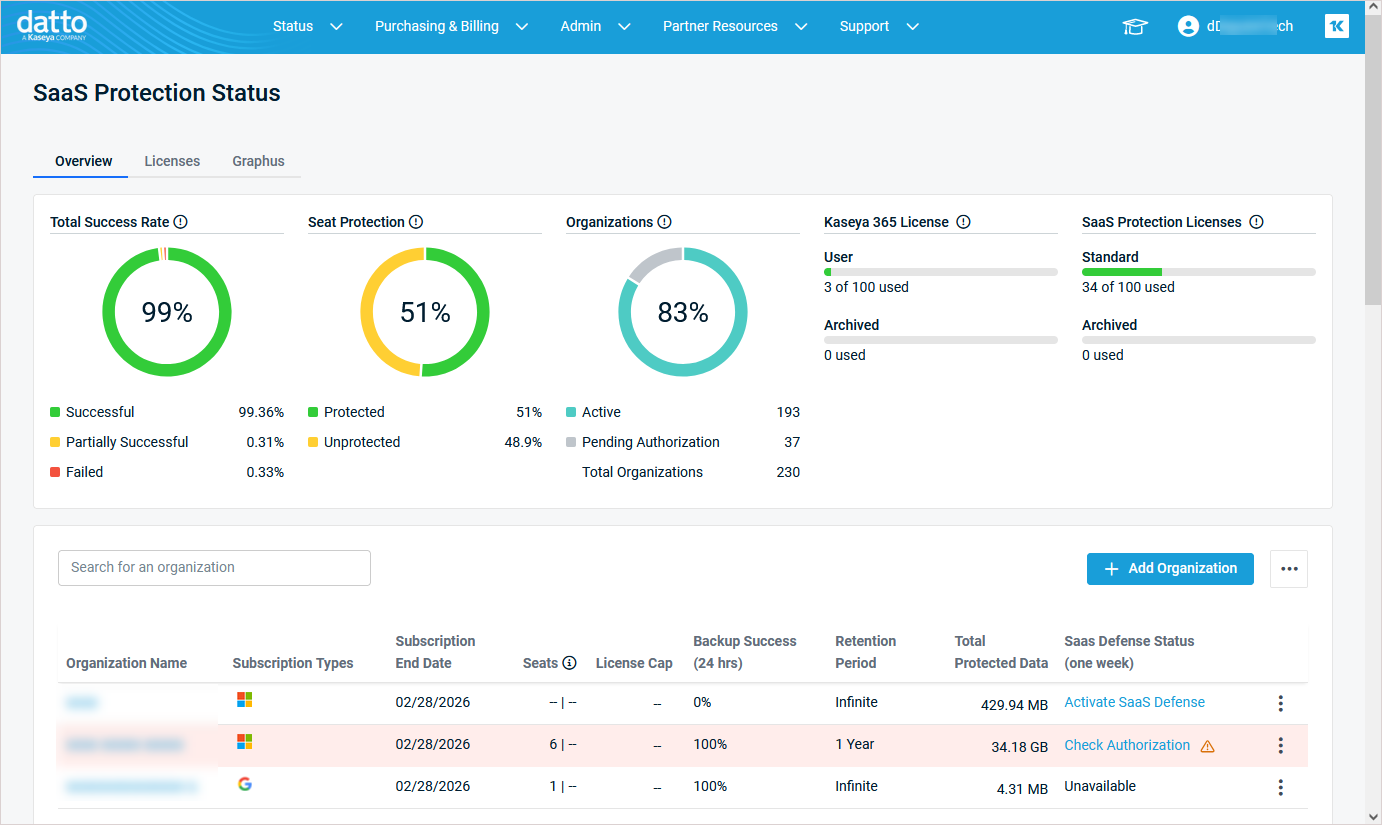Open the blurred organization name in the 34.18 GB row
Image resolution: width=1382 pixels, height=825 pixels.
[x=125, y=745]
